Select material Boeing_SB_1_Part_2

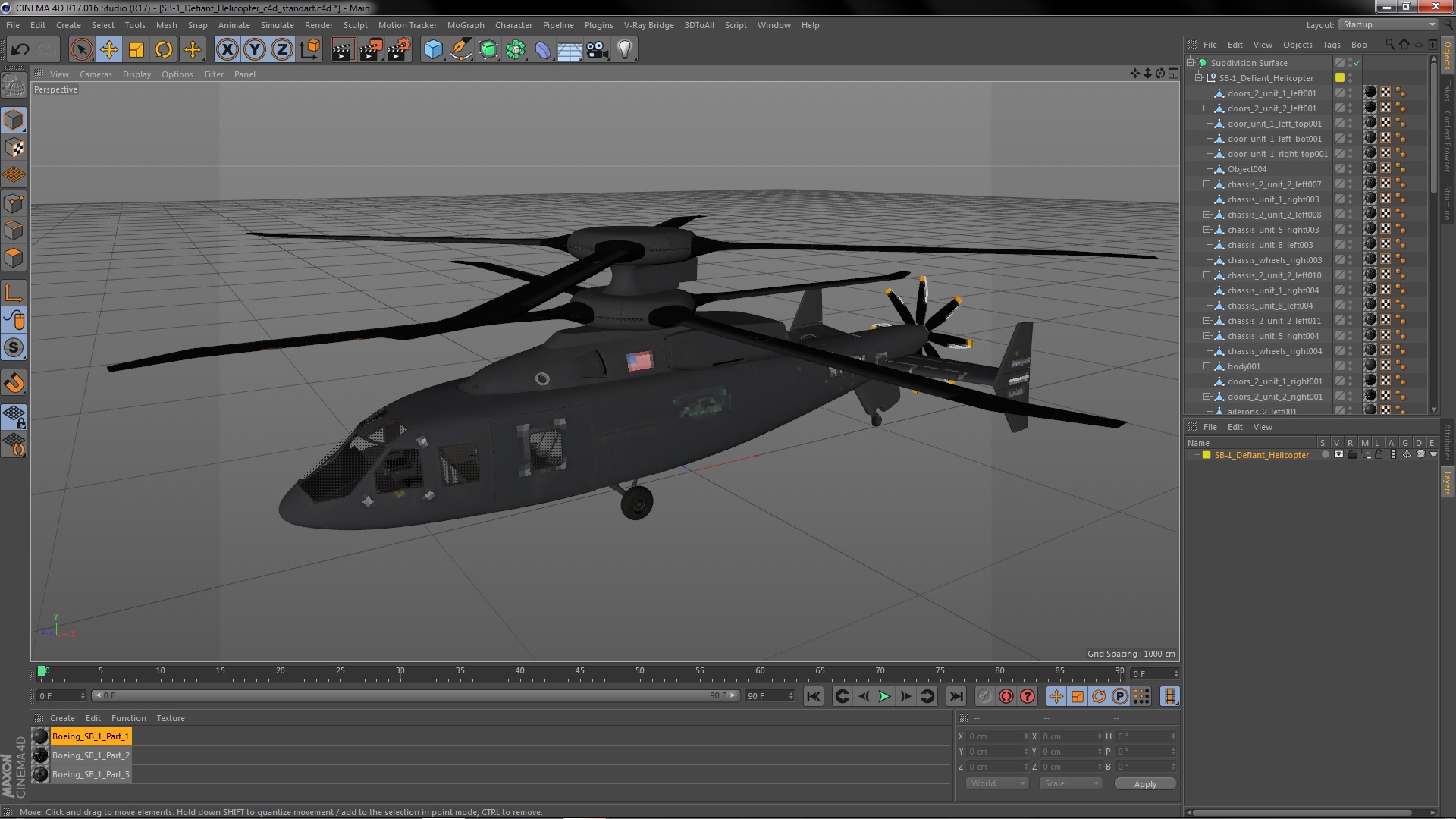click(90, 755)
